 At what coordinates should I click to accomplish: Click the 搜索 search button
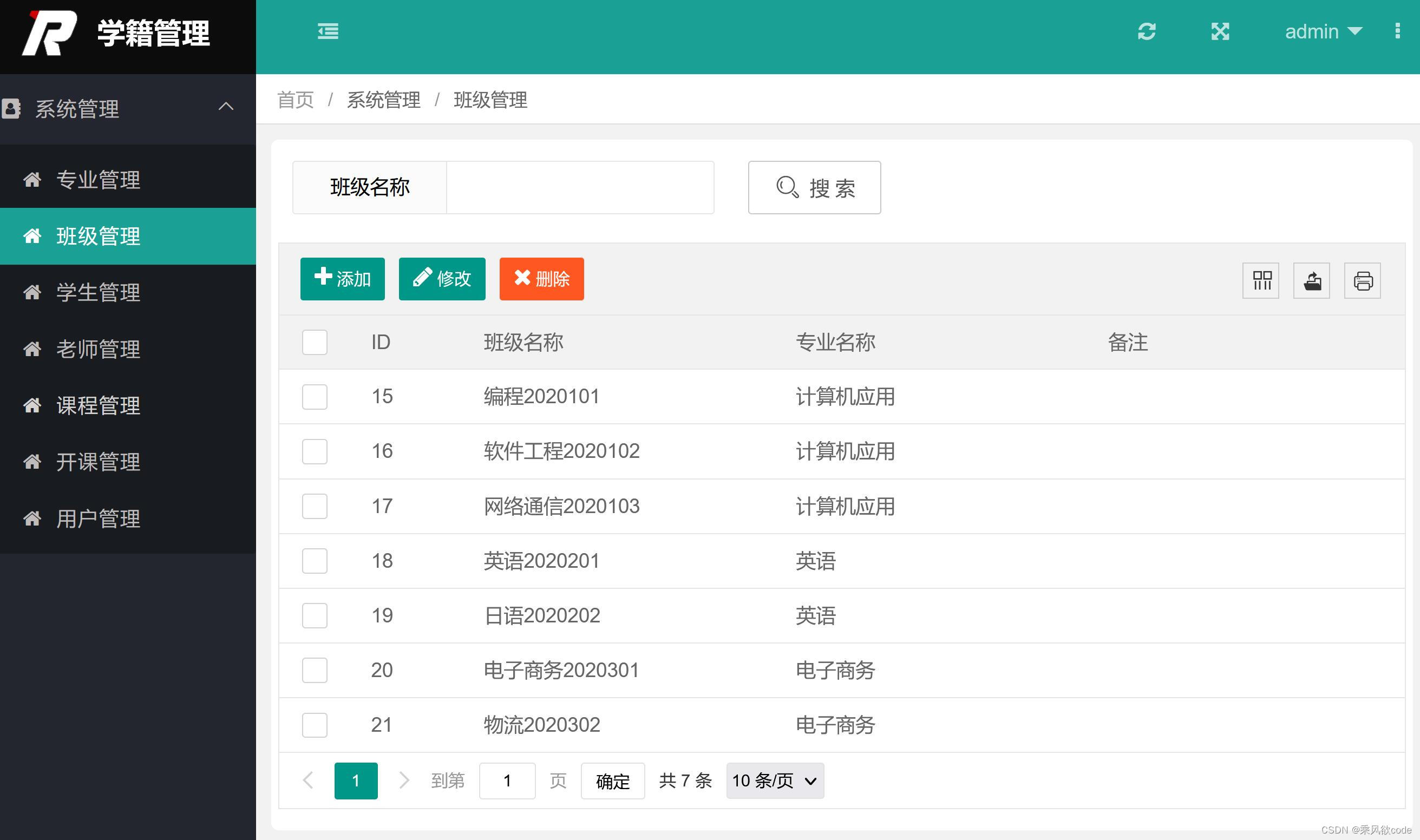(814, 187)
